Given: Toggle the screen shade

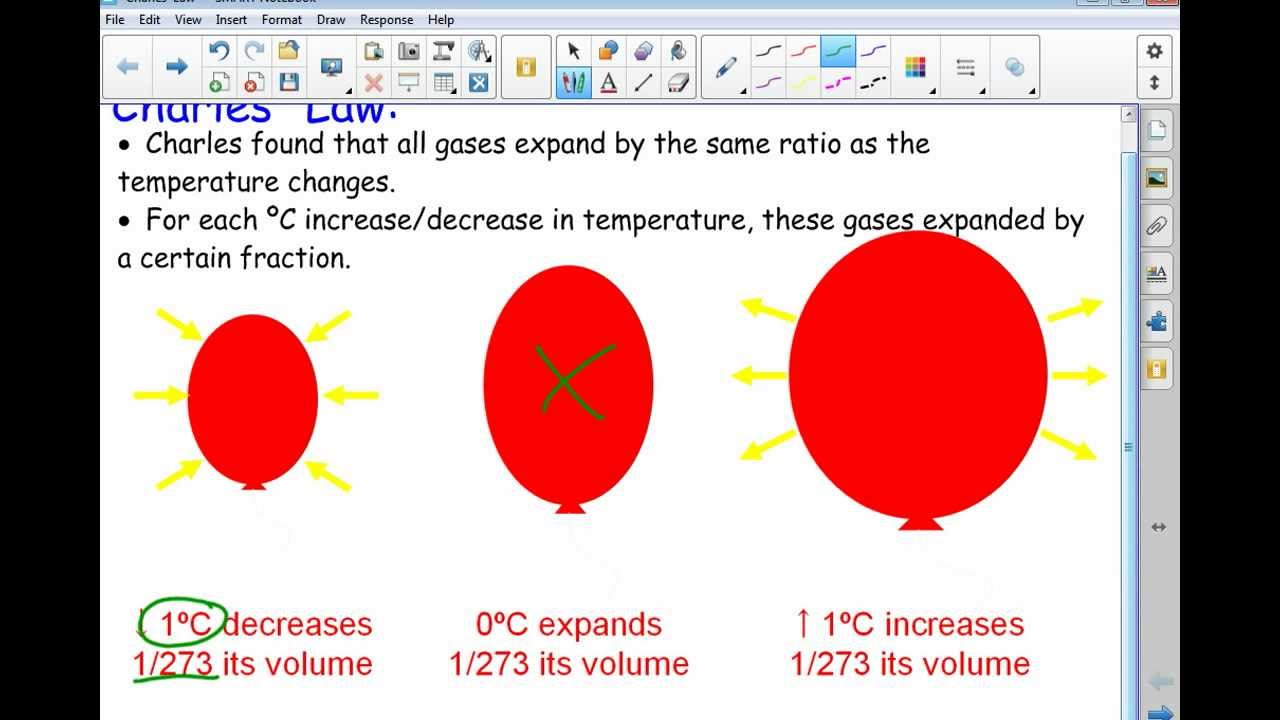Looking at the screenshot, I should tap(409, 83).
